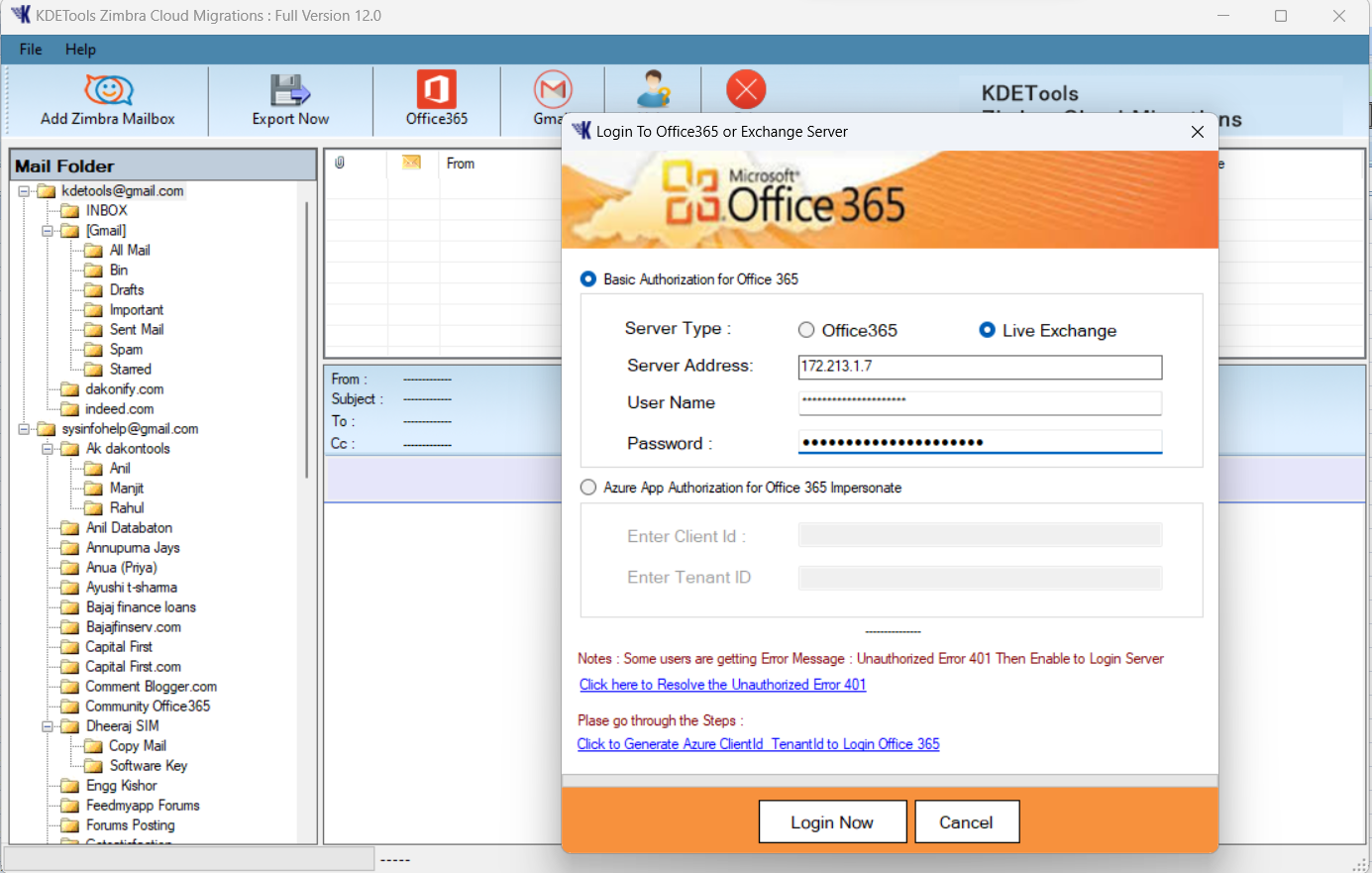Select the Anil Databaton folder
The height and width of the screenshot is (873, 1372).
[x=129, y=528]
